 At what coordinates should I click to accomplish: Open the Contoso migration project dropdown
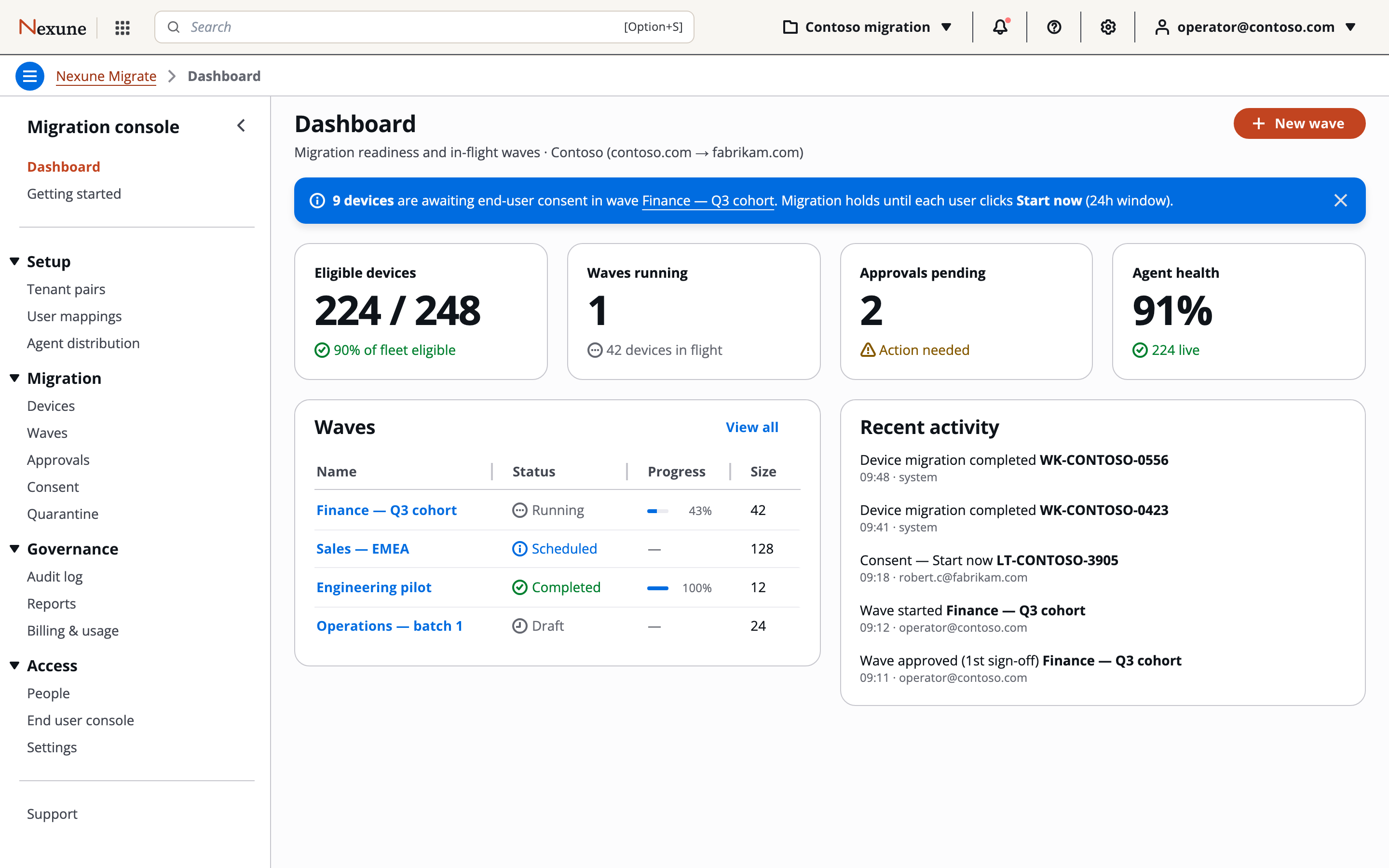click(x=867, y=27)
